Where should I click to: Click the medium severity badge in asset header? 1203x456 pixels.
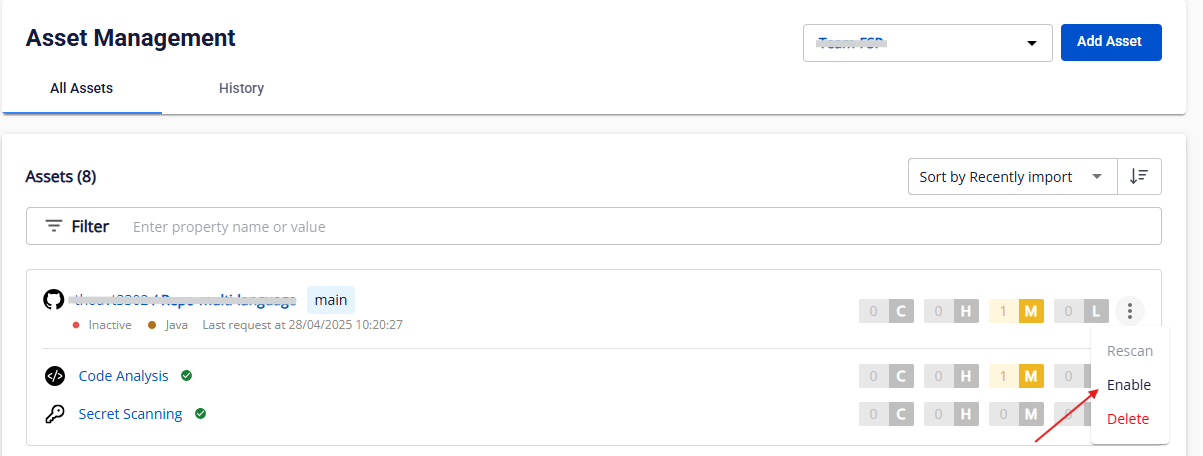1016,311
